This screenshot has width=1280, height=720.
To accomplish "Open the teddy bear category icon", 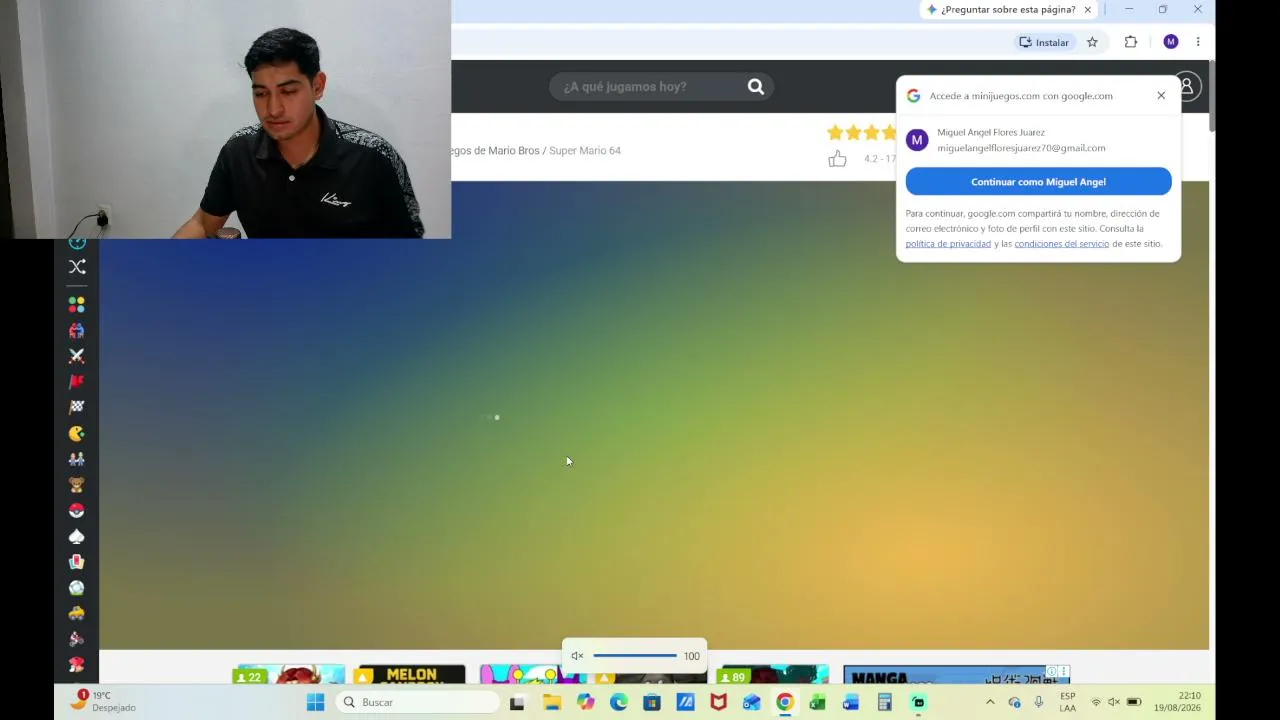I will (77, 485).
